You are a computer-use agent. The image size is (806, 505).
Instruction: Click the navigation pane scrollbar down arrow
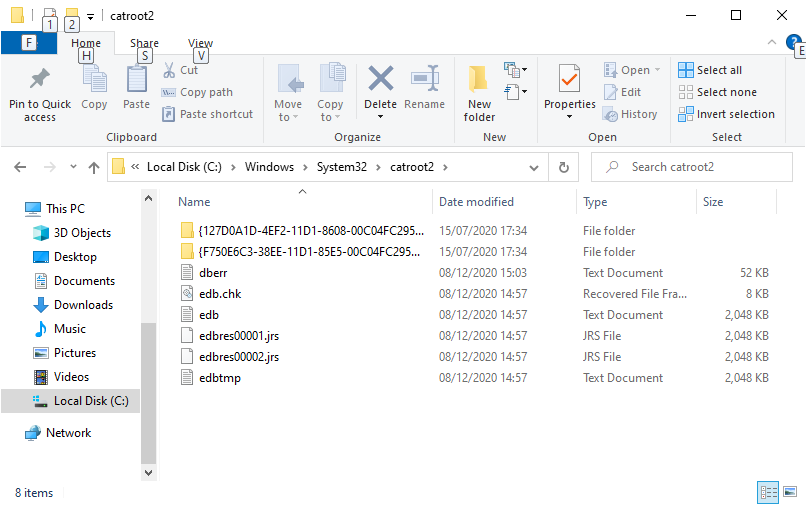point(149,472)
